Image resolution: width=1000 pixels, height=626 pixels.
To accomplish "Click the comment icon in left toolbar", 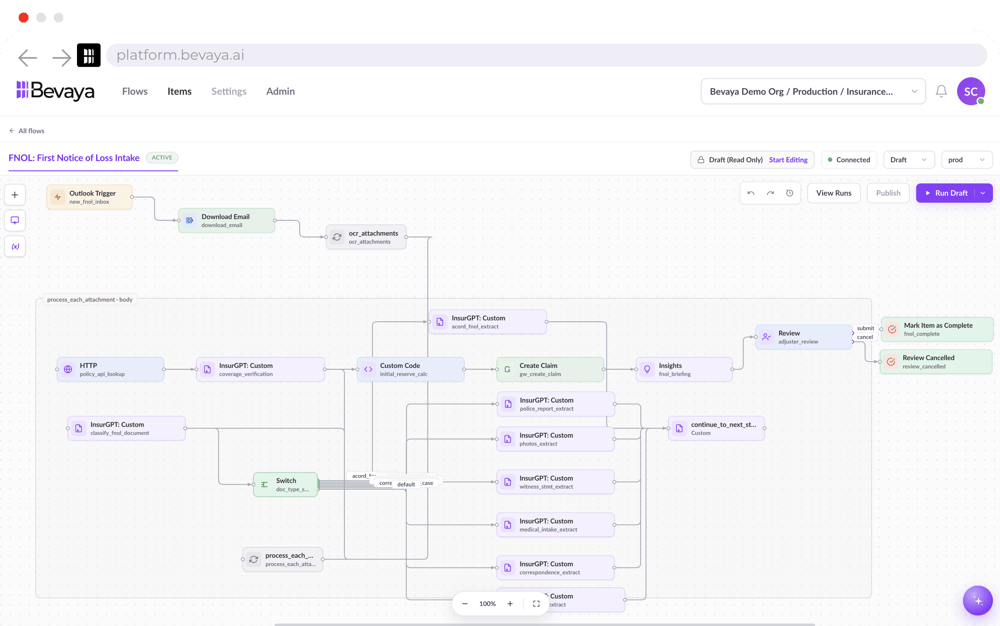I will (15, 221).
